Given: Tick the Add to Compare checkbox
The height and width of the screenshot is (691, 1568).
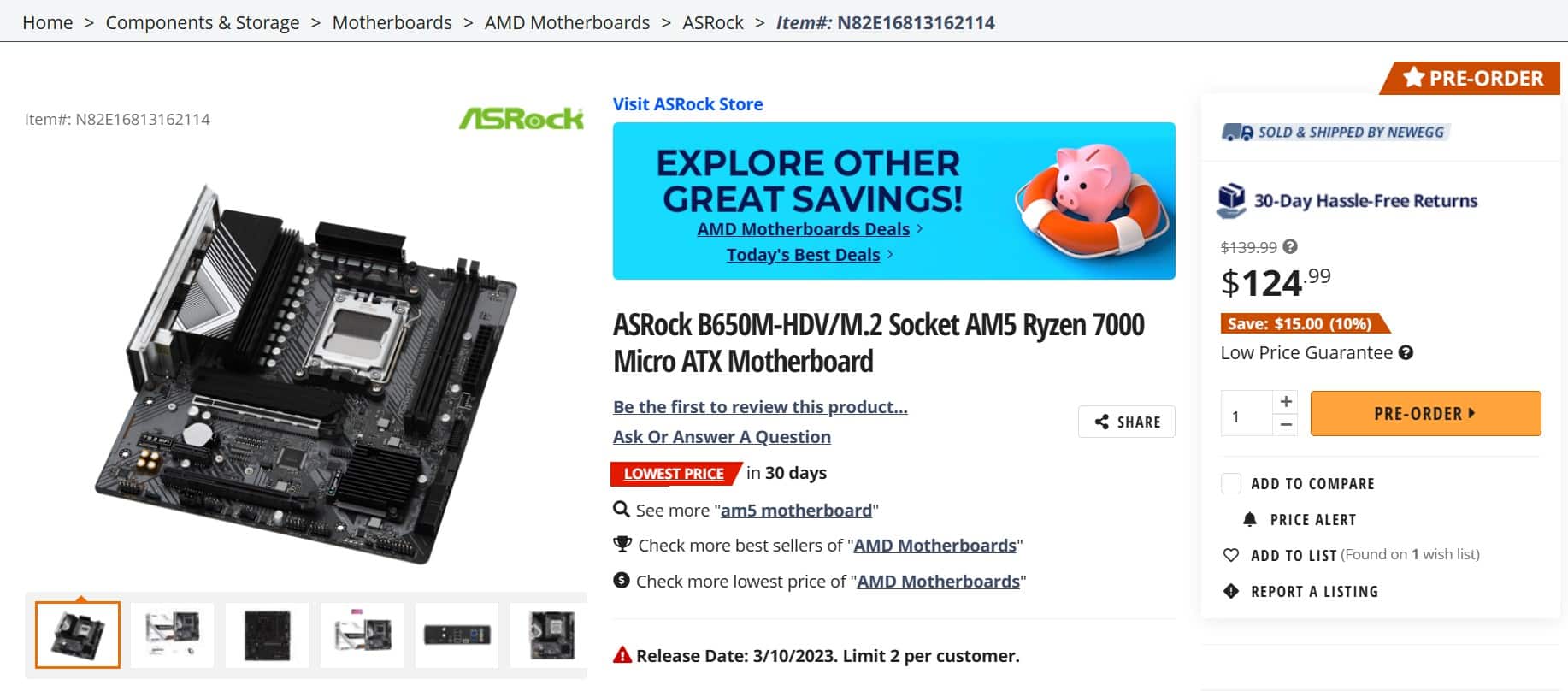Looking at the screenshot, I should [1231, 483].
